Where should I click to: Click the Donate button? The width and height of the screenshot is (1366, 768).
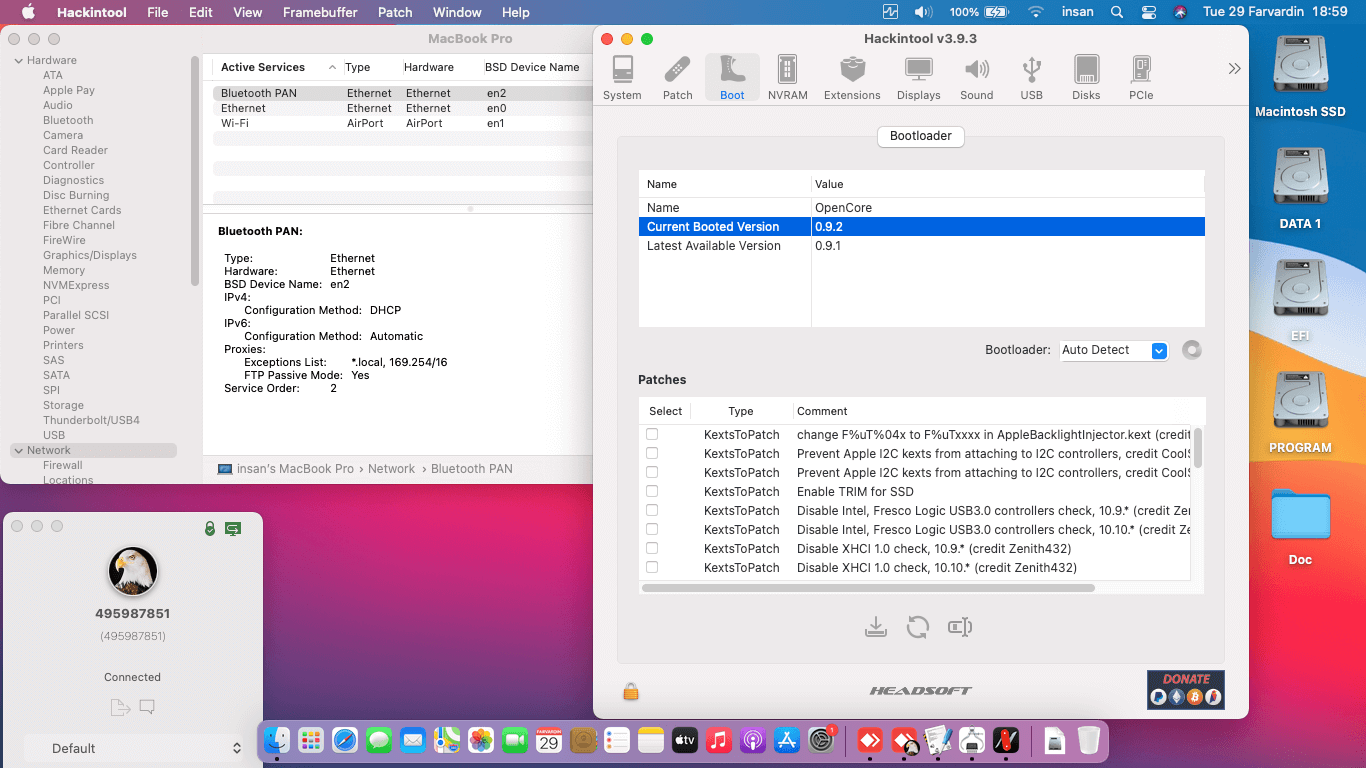pos(1185,690)
